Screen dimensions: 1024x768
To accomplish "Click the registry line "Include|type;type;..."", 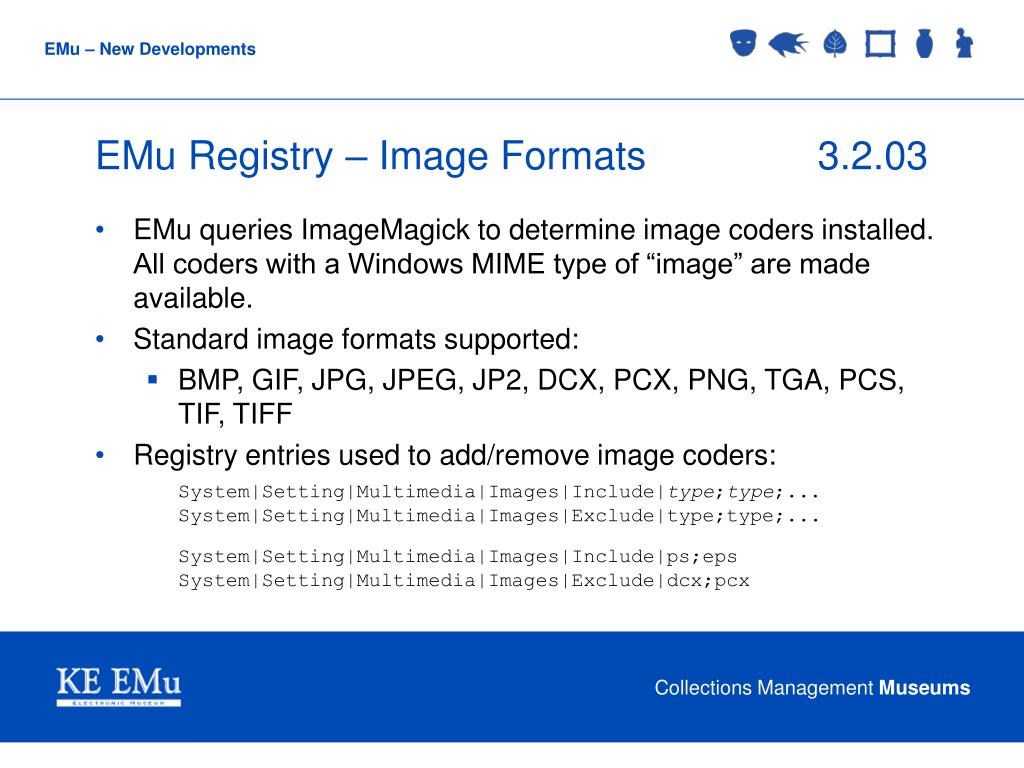I will (499, 492).
